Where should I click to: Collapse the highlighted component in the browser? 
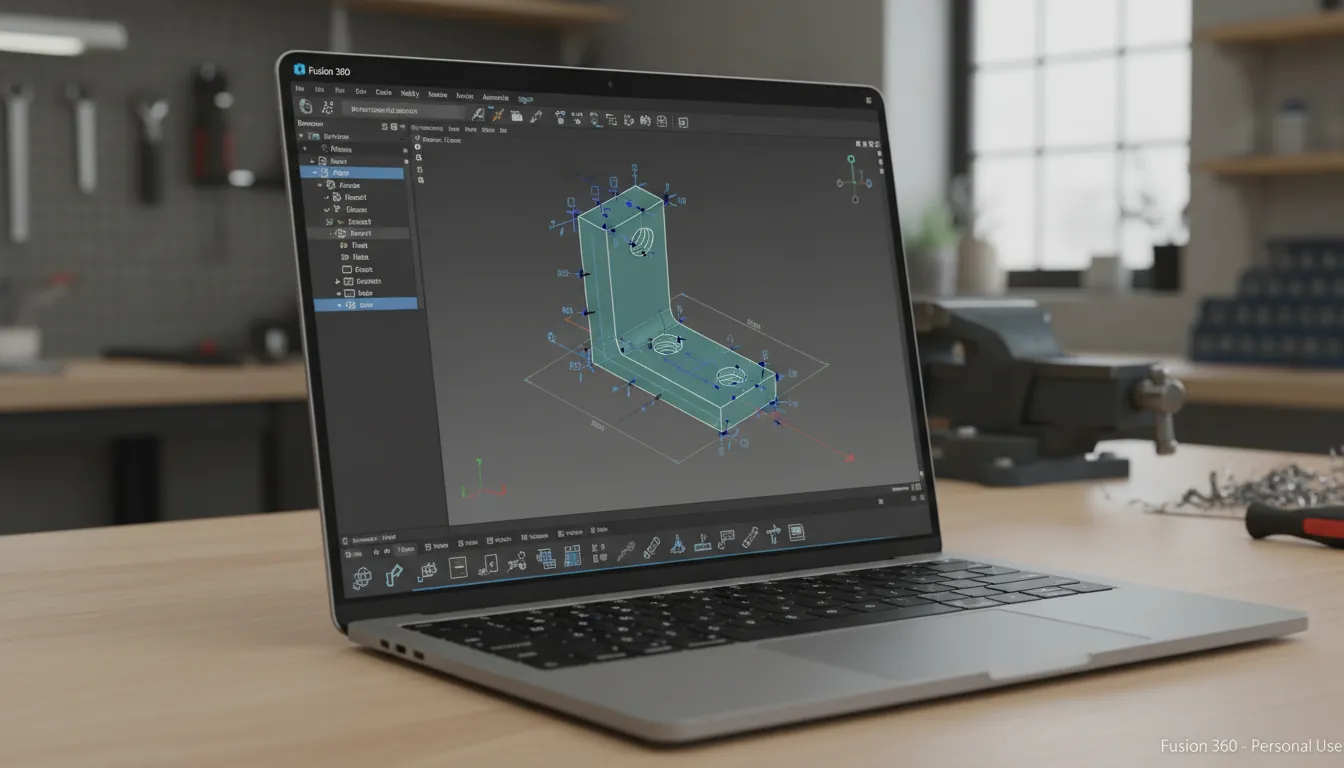tap(315, 171)
